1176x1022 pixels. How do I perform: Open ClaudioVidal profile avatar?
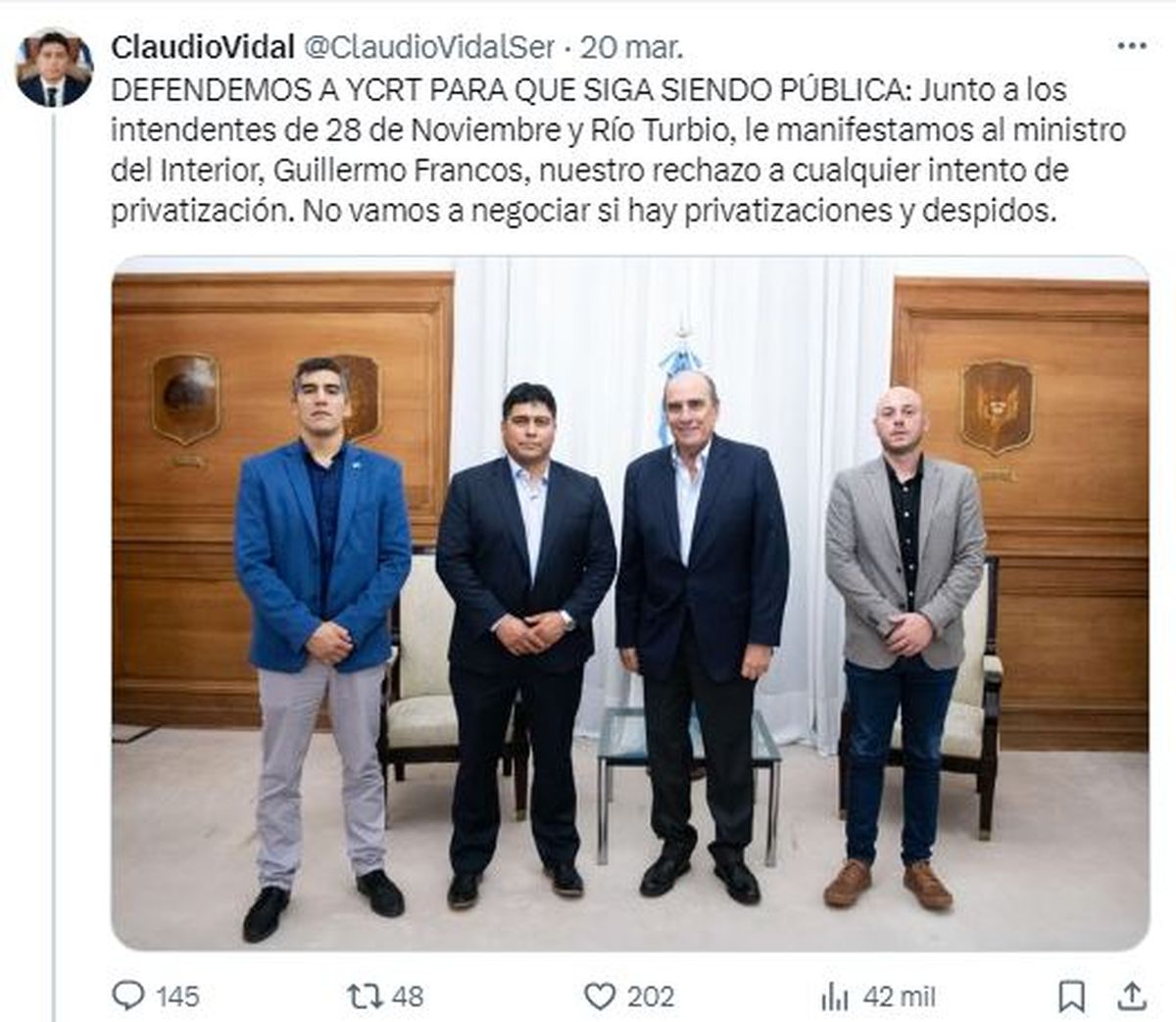click(54, 68)
